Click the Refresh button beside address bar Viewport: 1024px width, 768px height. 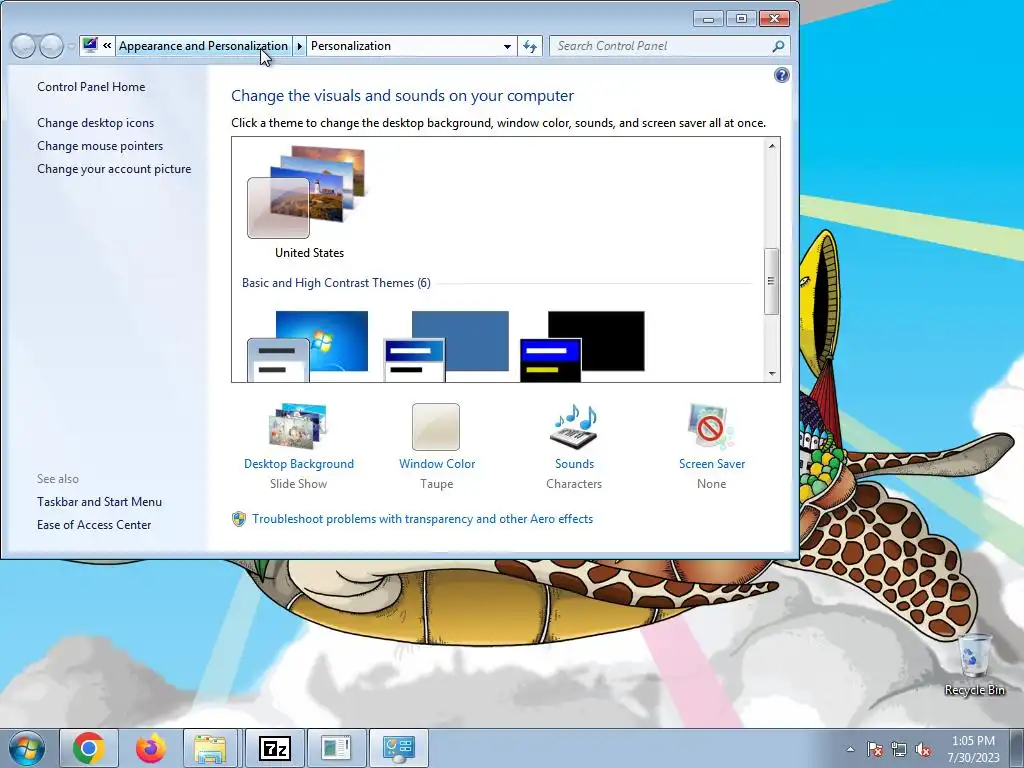530,46
